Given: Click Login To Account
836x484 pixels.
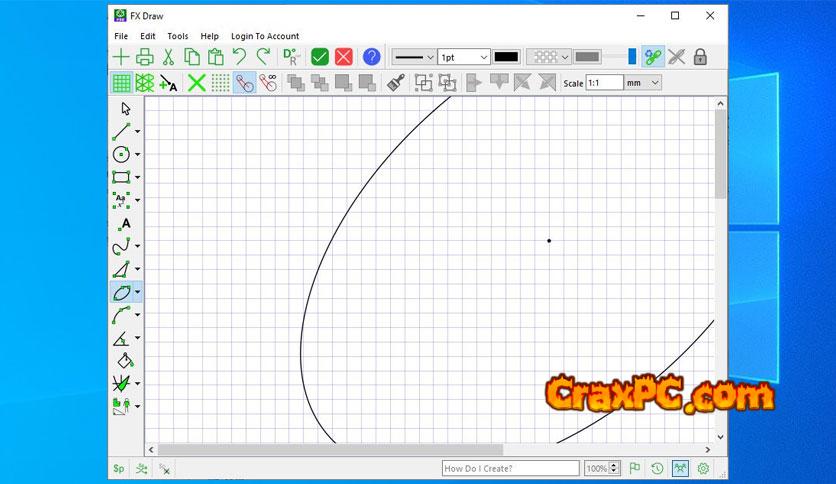Looking at the screenshot, I should click(265, 36).
